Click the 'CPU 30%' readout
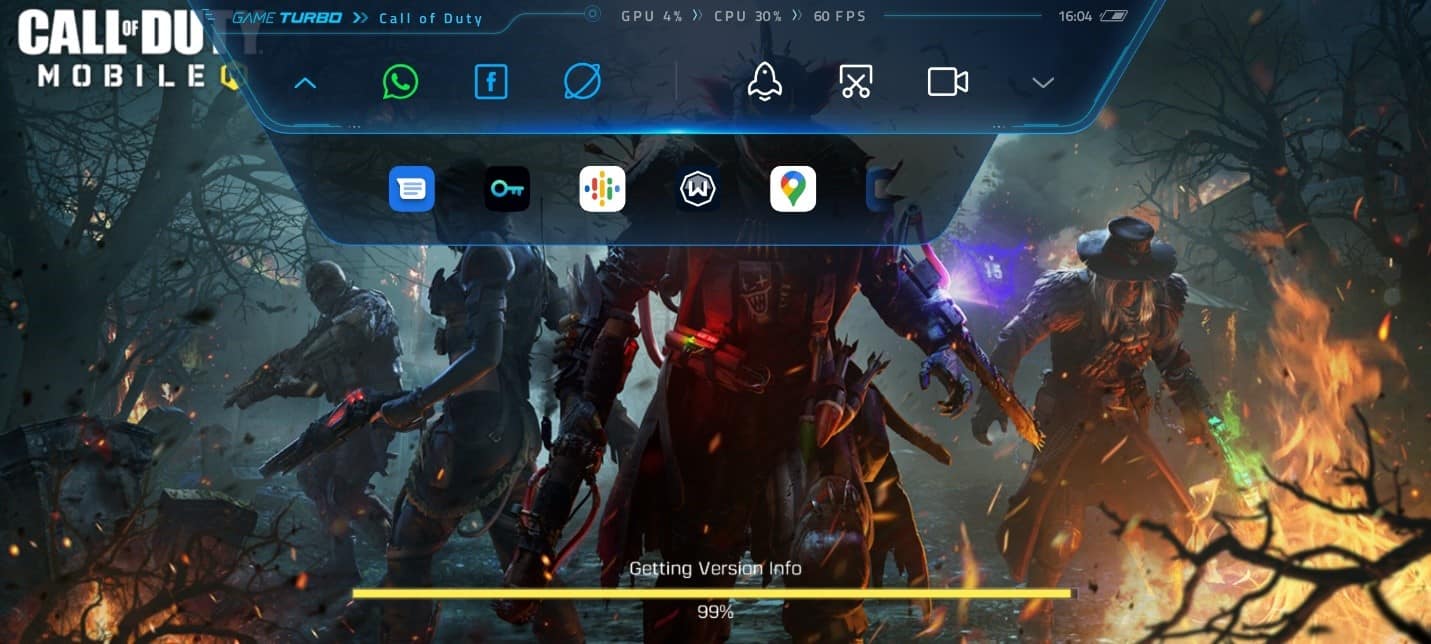Viewport: 1431px width, 644px height. [748, 16]
